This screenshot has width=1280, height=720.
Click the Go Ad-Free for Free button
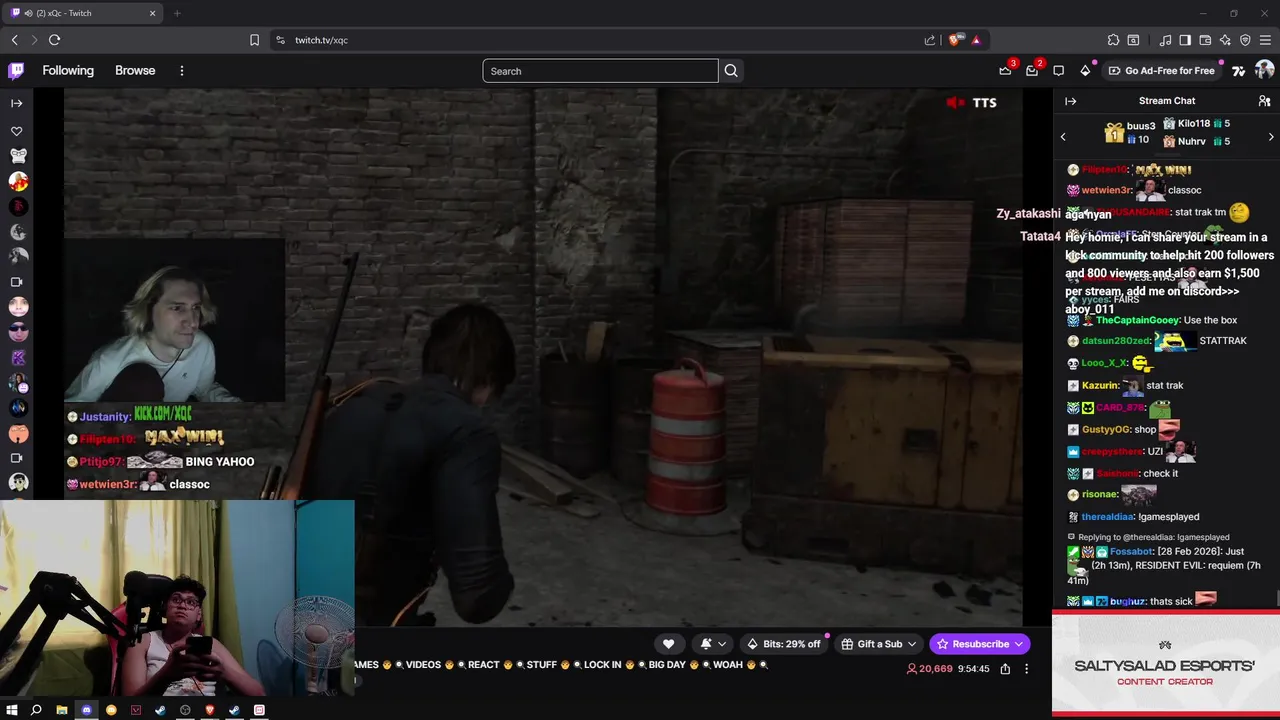coord(1161,71)
